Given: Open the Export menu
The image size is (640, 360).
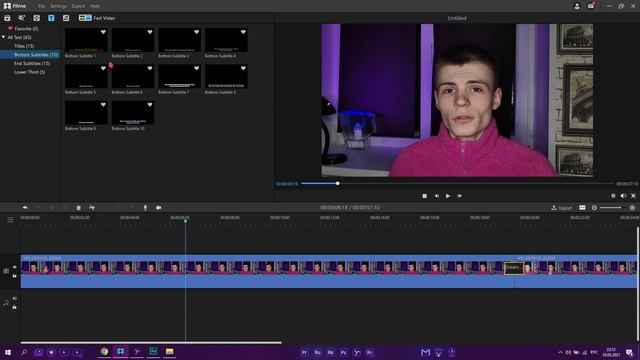Looking at the screenshot, I should pos(78,6).
